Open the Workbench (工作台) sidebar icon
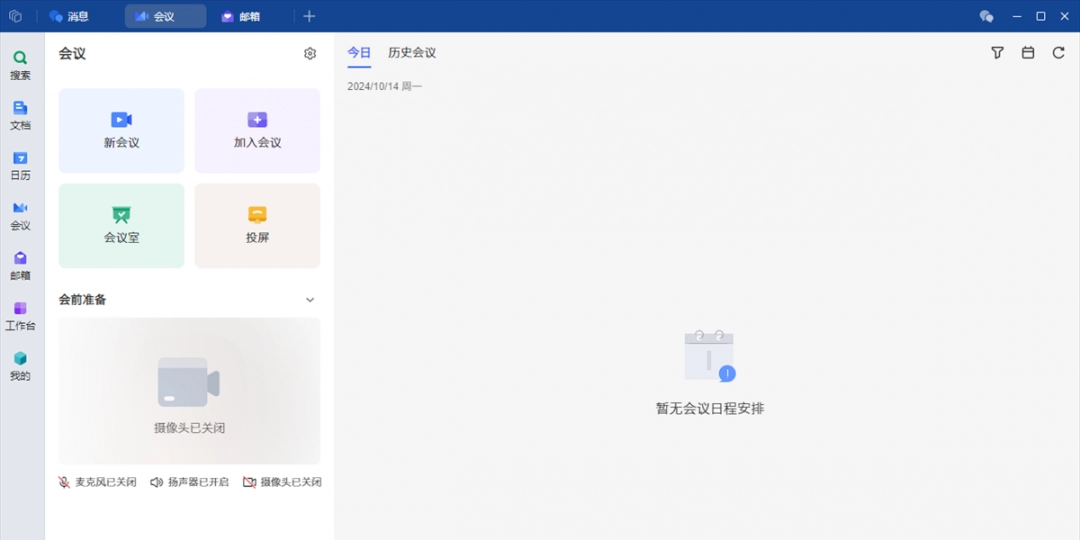Image resolution: width=1080 pixels, height=540 pixels. pos(20,315)
